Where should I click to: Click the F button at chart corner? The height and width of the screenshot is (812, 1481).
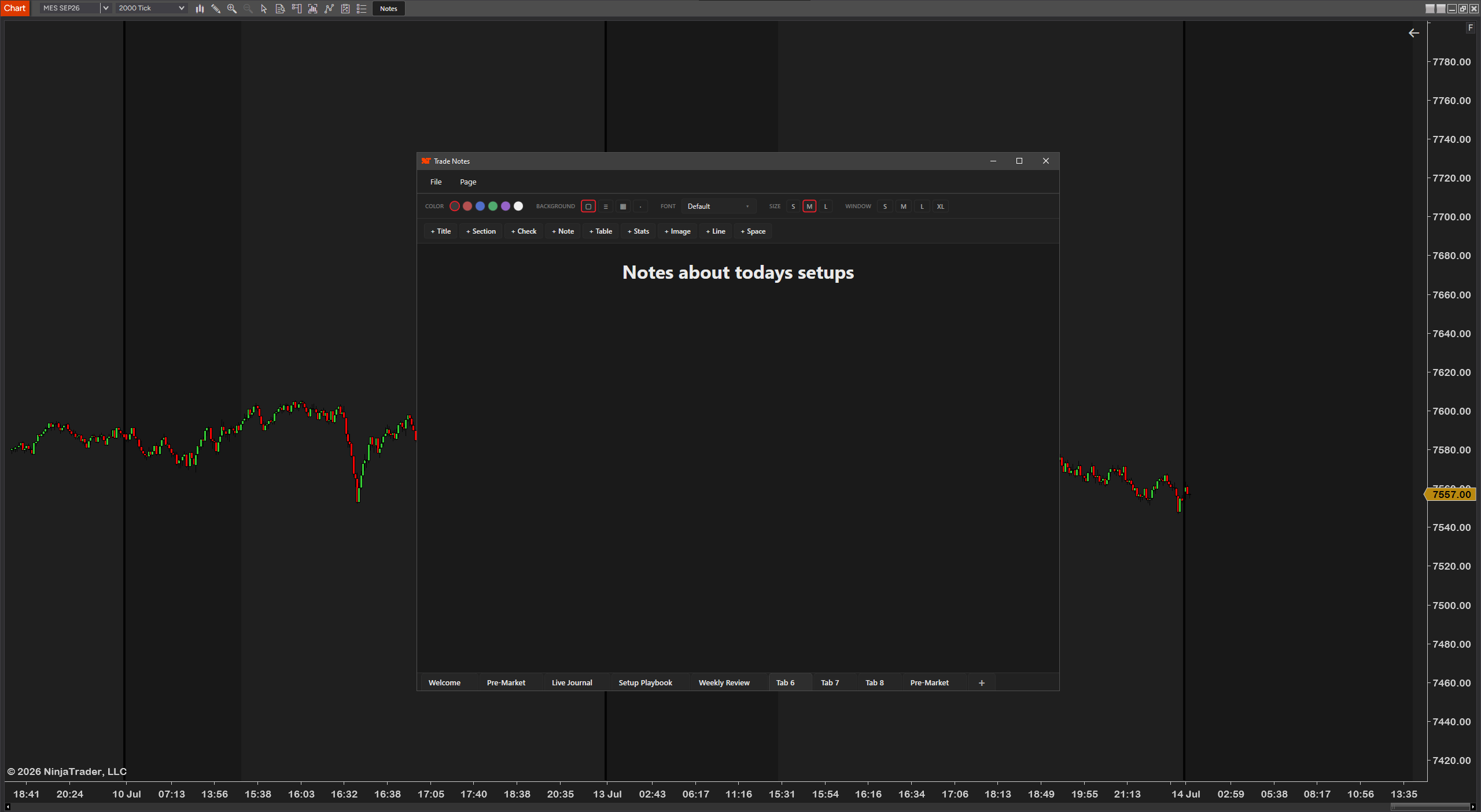point(1470,28)
